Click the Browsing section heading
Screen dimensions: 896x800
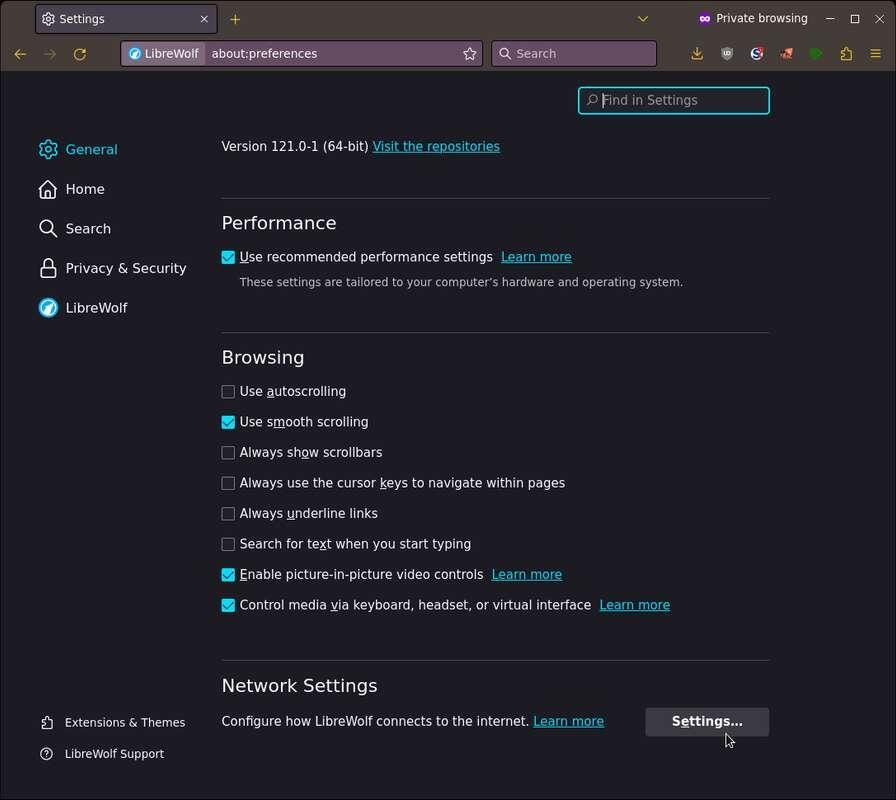click(x=263, y=358)
